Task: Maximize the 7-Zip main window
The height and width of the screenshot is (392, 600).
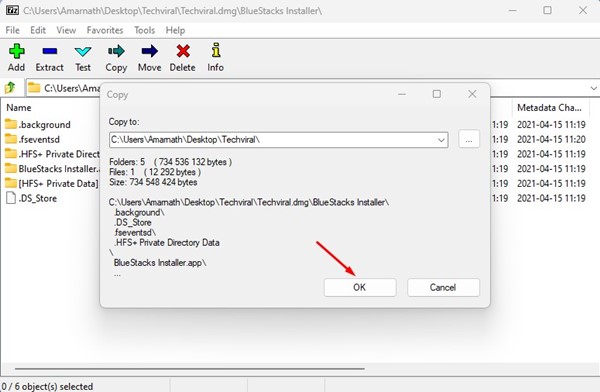Action: [x=548, y=10]
